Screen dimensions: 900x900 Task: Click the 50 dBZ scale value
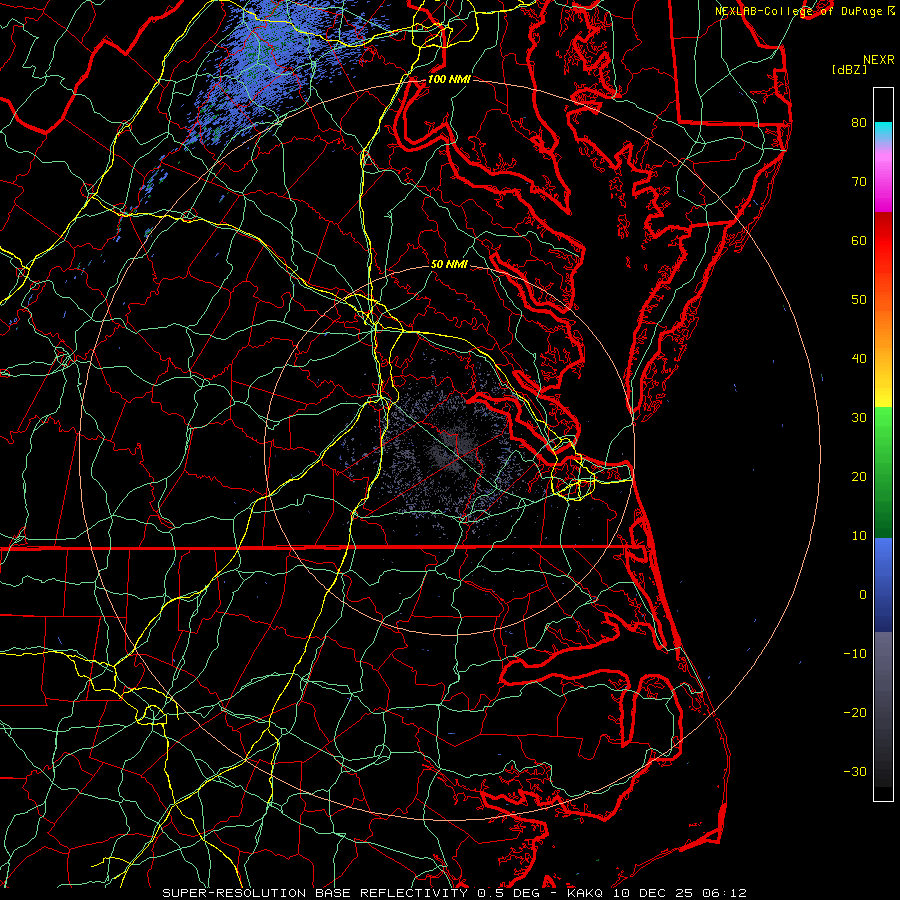859,300
